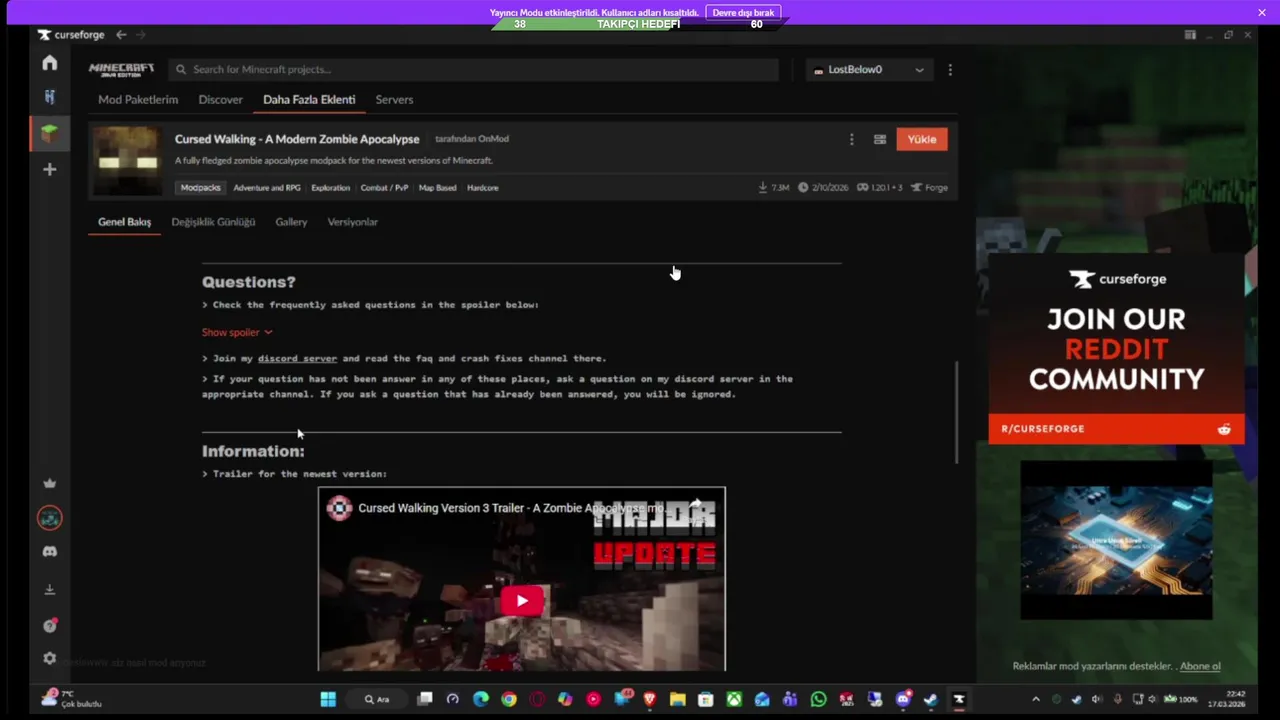Viewport: 1280px width, 720px height.
Task: Select the Daha Fazla Eklenti tab
Action: [x=309, y=100]
